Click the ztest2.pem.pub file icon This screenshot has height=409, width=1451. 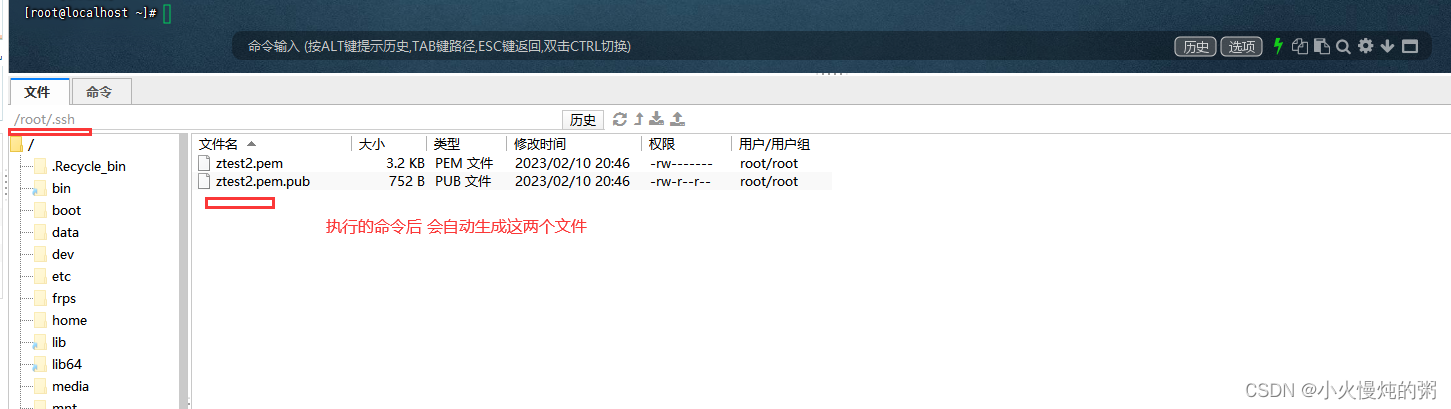[x=205, y=181]
